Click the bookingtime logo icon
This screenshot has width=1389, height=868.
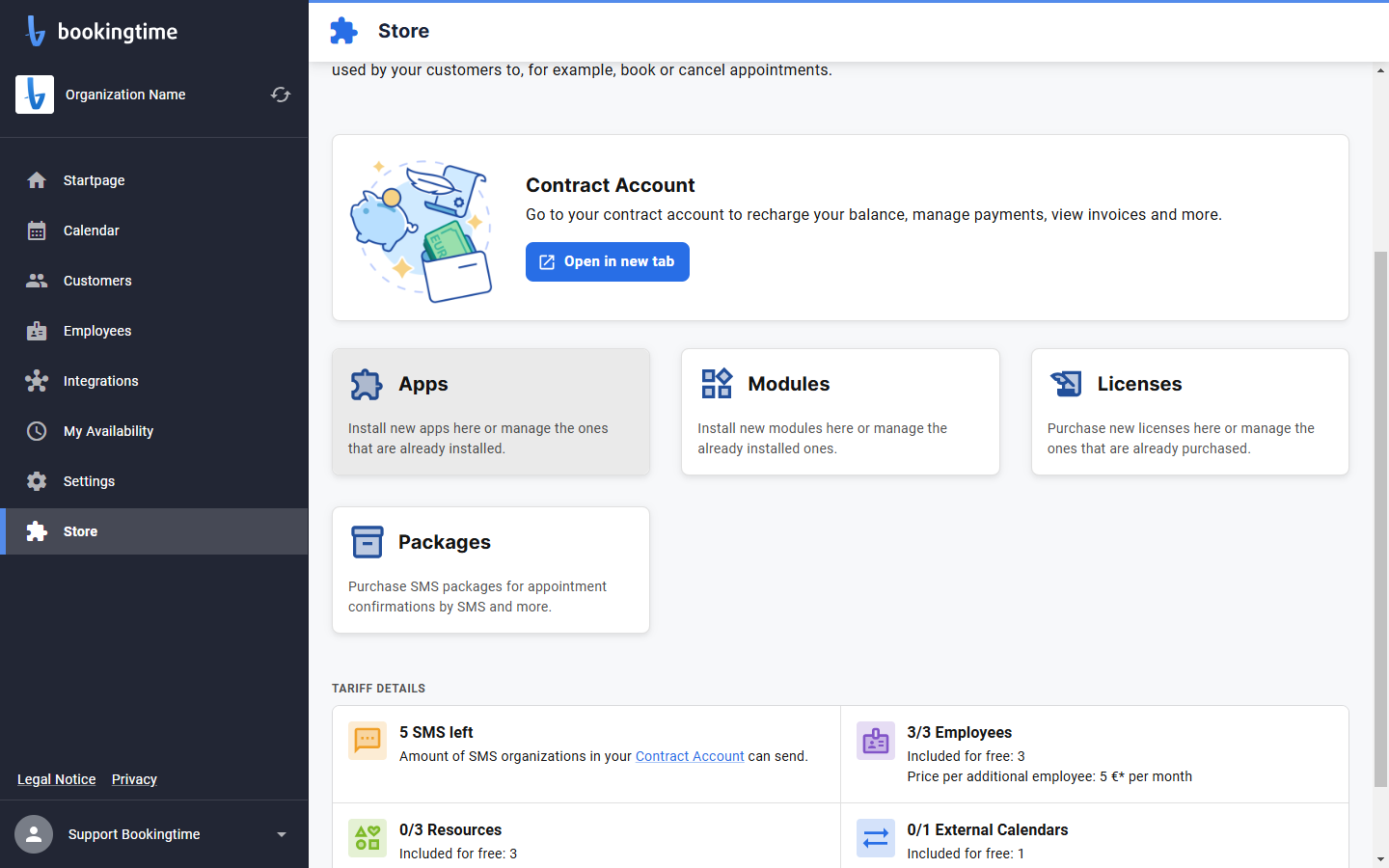pyautogui.click(x=36, y=31)
